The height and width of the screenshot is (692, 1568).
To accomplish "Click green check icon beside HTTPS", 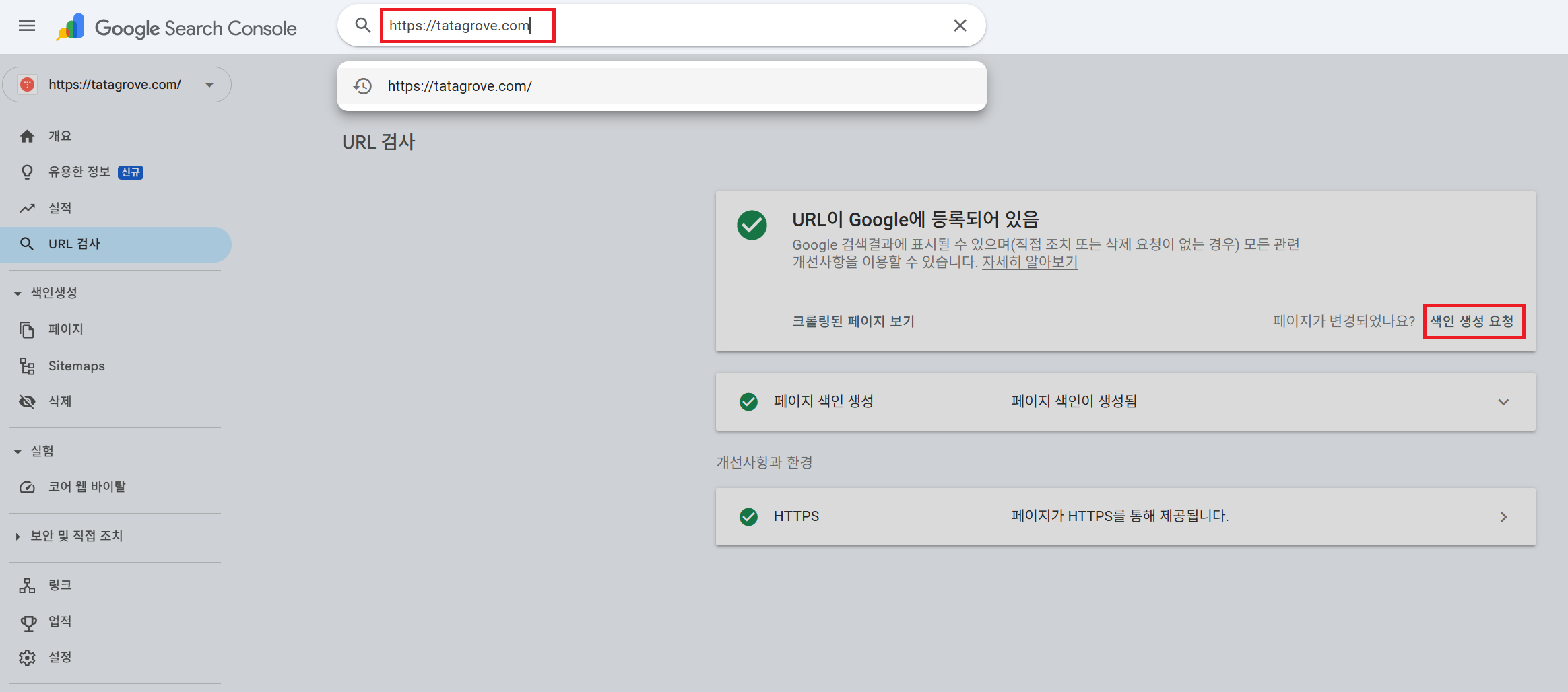I will (748, 517).
